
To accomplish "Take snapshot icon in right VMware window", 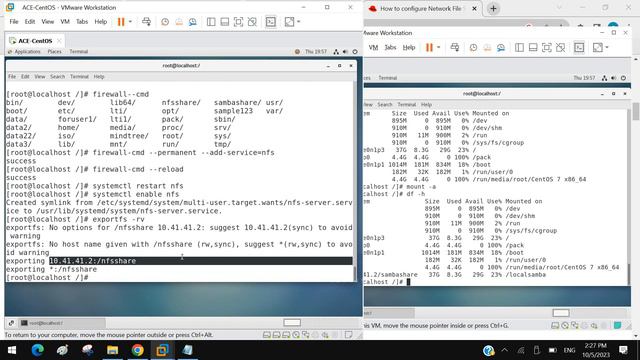I will point(473,47).
